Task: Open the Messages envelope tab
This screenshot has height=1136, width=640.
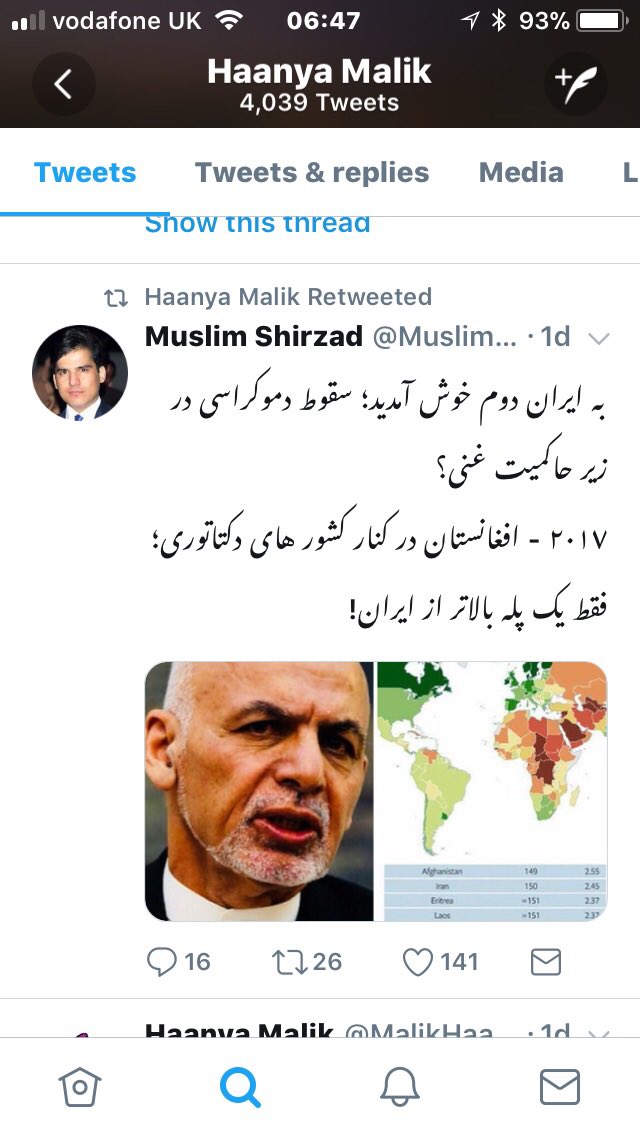Action: (560, 1087)
